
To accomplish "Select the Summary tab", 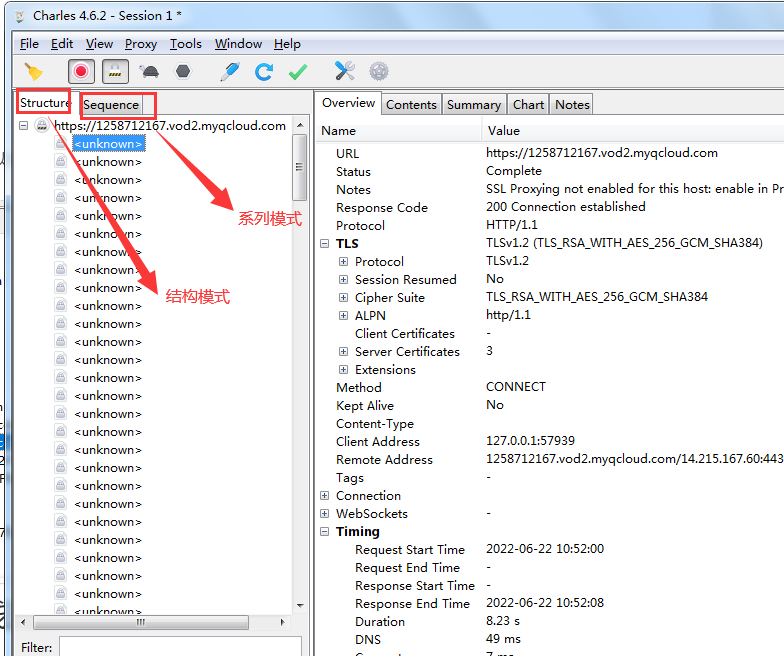I will [474, 104].
